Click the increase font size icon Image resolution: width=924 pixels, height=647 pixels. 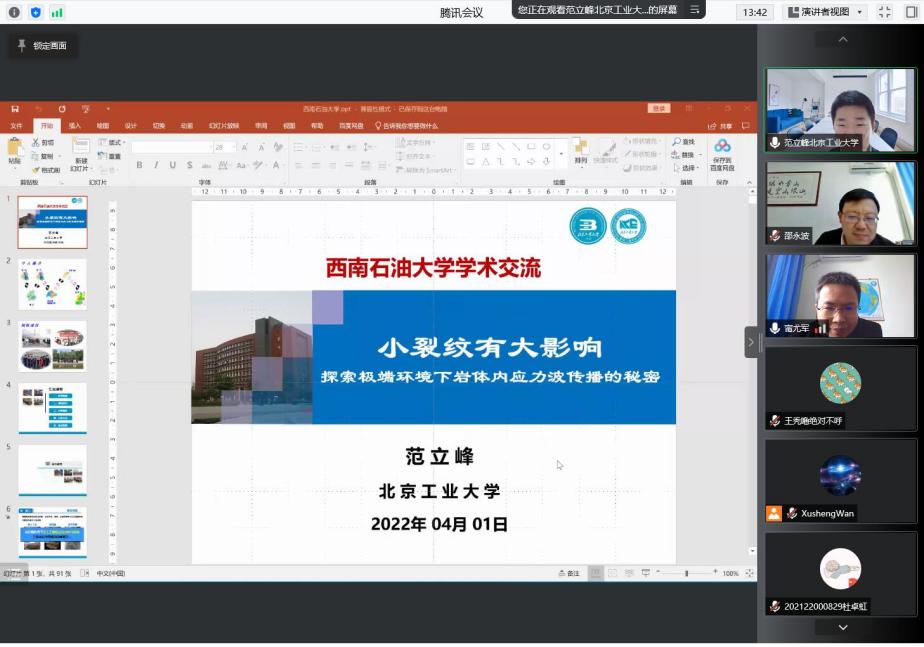(x=245, y=147)
